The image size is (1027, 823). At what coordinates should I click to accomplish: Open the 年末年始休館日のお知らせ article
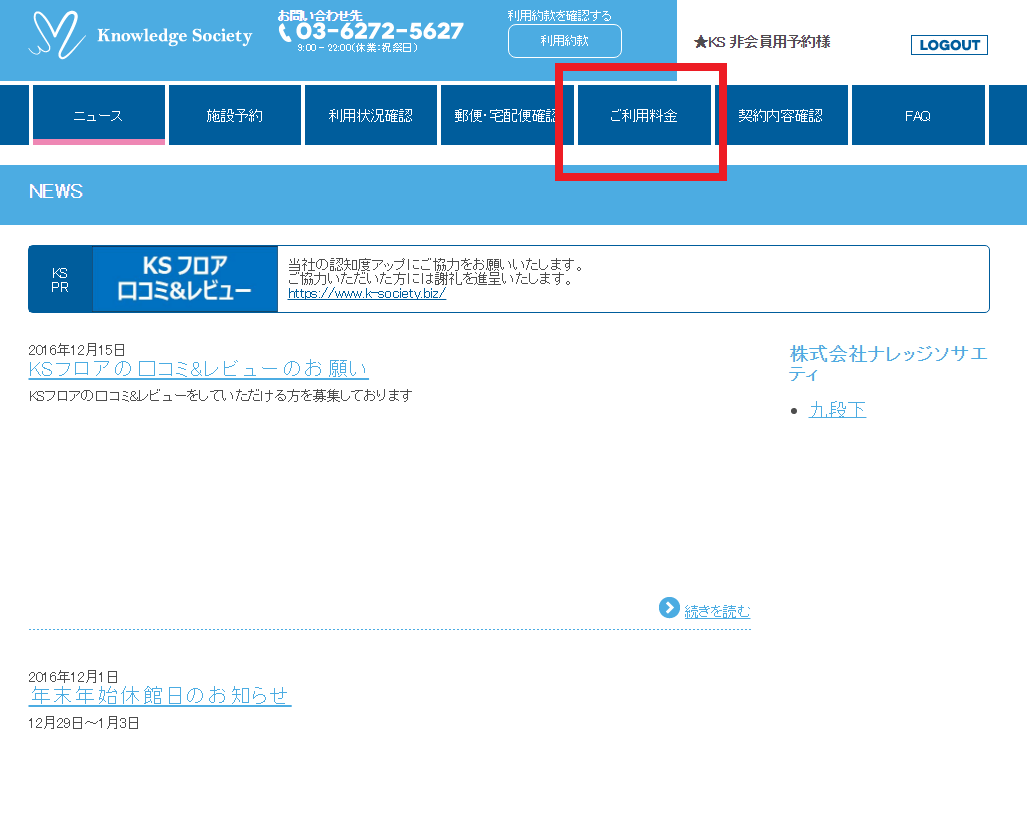tap(160, 695)
